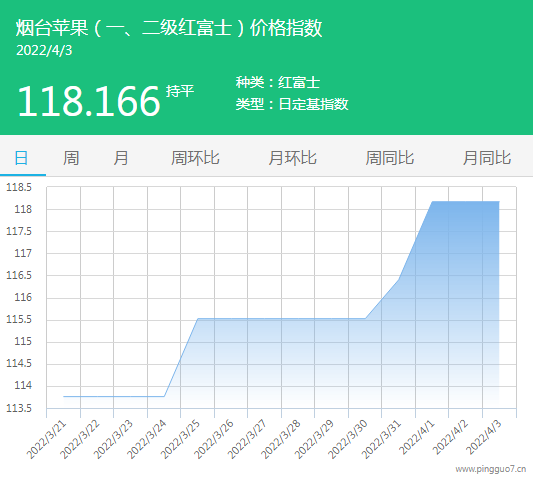533x477 pixels.
Task: Click the www.pingguo7.cn watermark link
Action: 491,470
